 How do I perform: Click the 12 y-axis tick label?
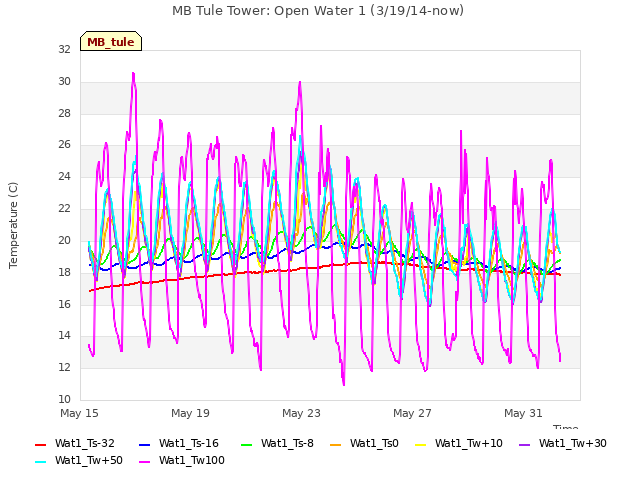[64, 367]
